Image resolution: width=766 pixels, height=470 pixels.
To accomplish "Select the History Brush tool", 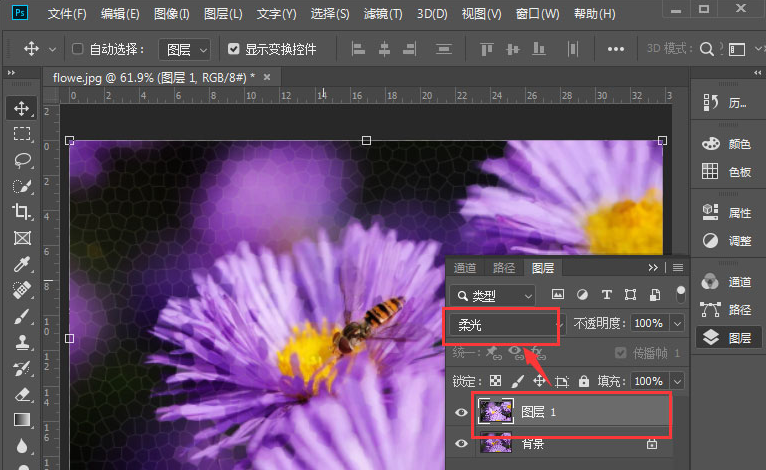I will pyautogui.click(x=21, y=368).
